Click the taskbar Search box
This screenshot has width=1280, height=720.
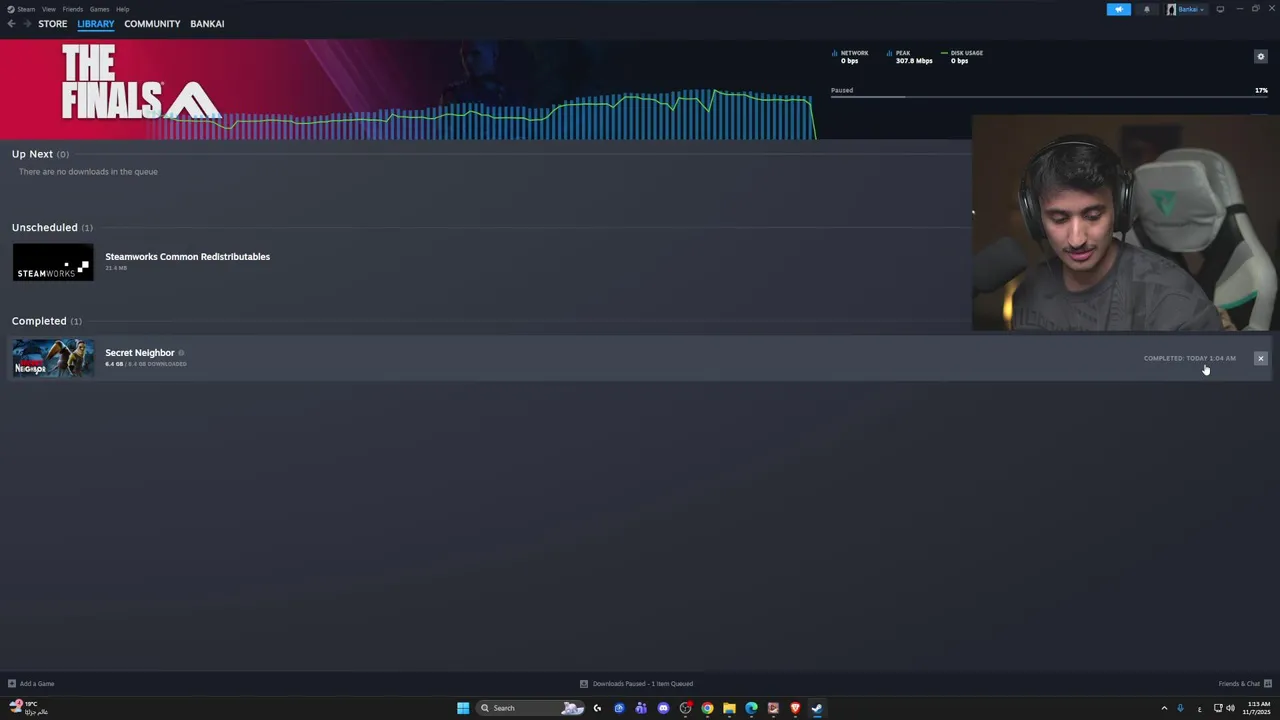coord(530,708)
